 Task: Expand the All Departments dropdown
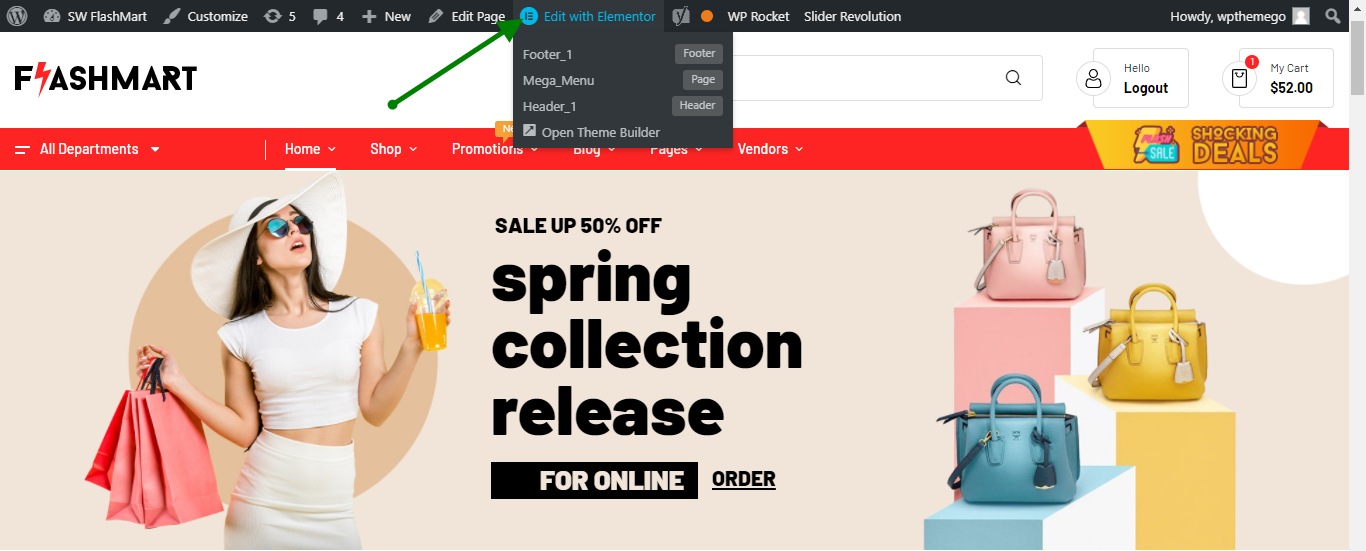point(88,149)
